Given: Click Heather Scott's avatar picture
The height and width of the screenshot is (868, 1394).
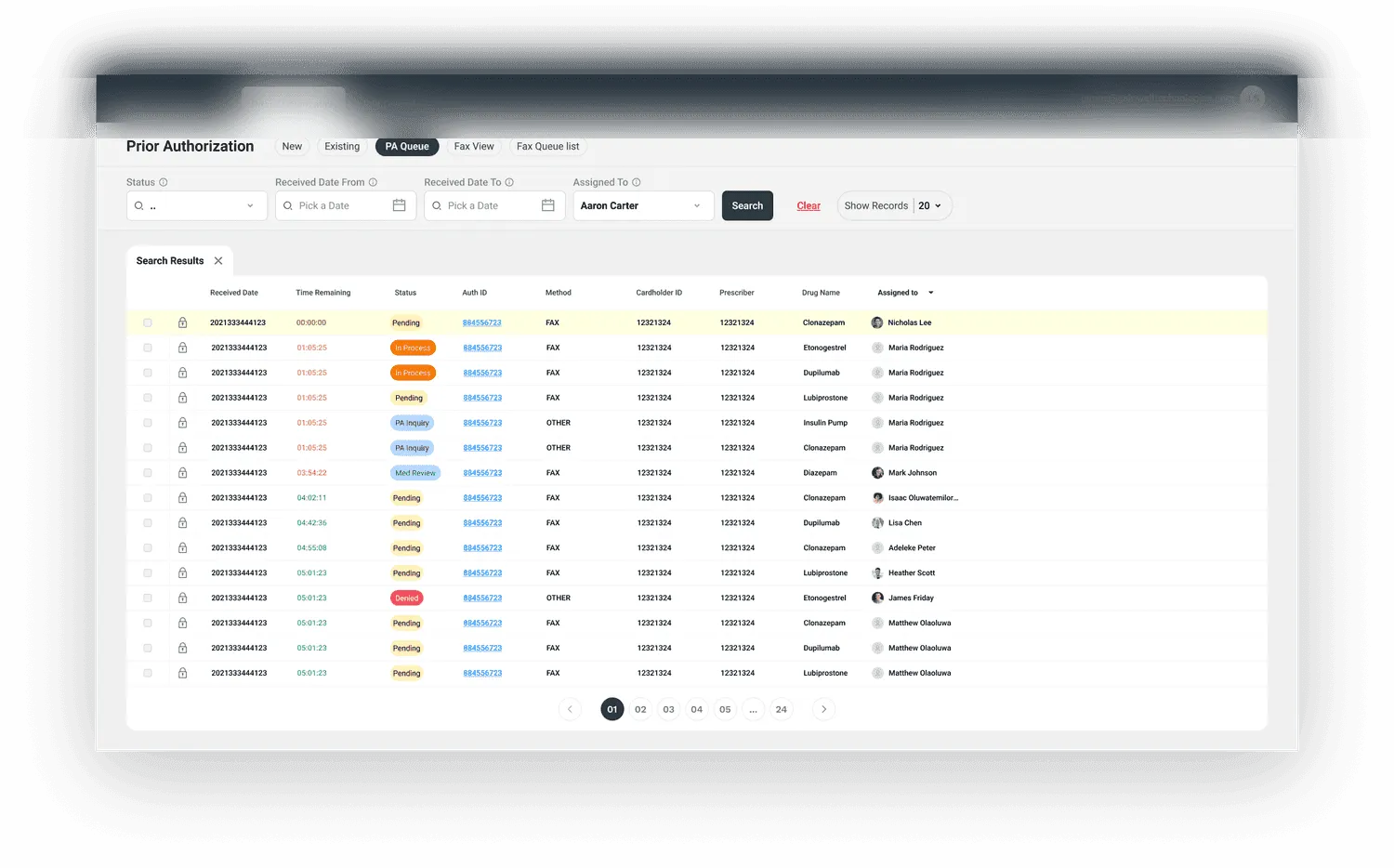Looking at the screenshot, I should pos(877,573).
